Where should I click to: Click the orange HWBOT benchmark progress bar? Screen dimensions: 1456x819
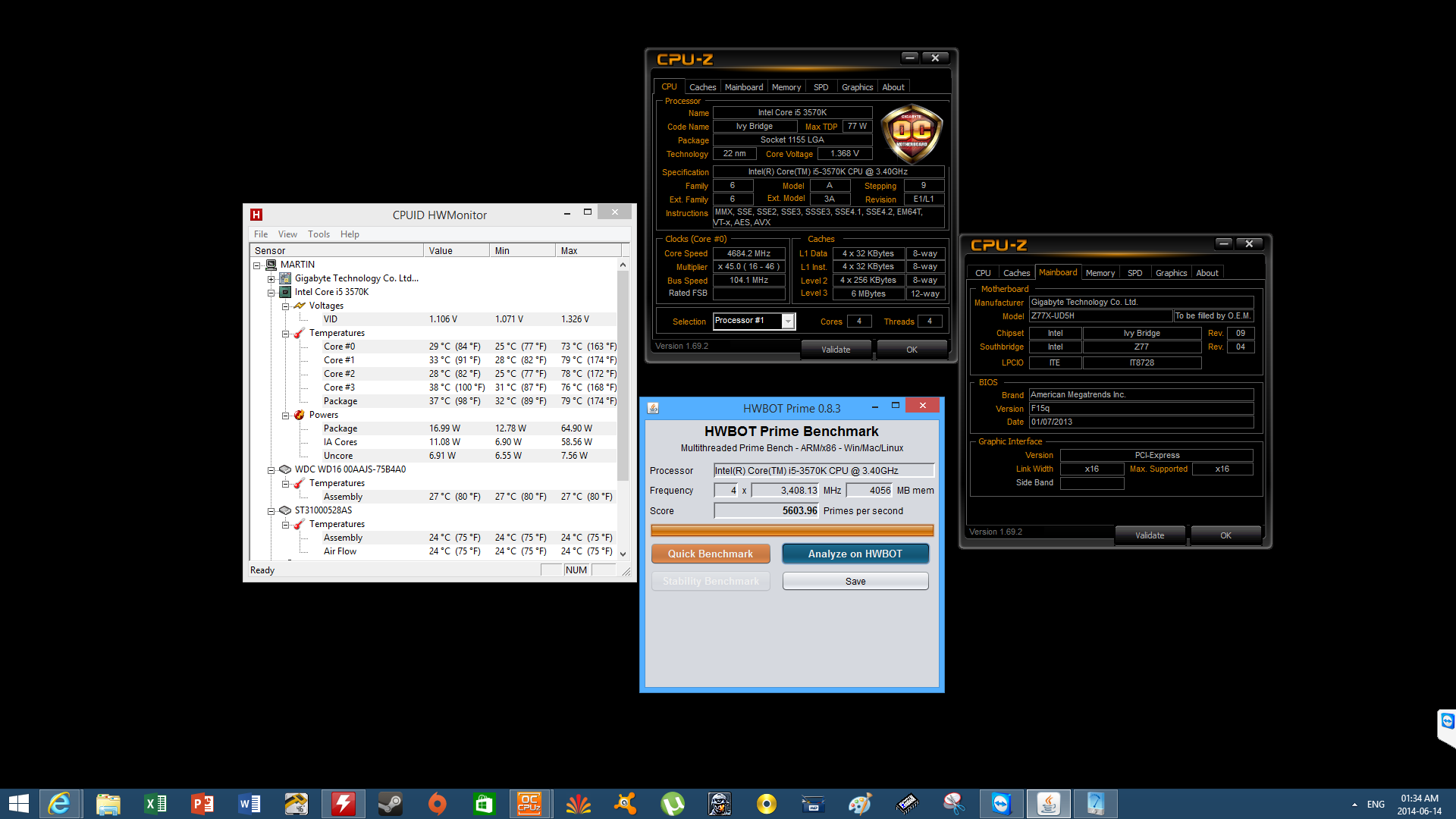coord(792,530)
